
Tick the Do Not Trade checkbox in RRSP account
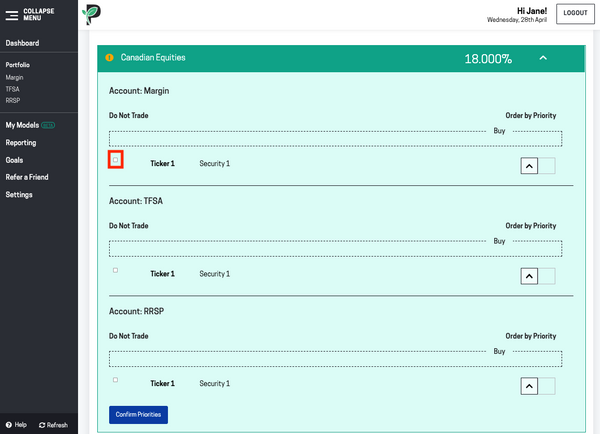[115, 380]
